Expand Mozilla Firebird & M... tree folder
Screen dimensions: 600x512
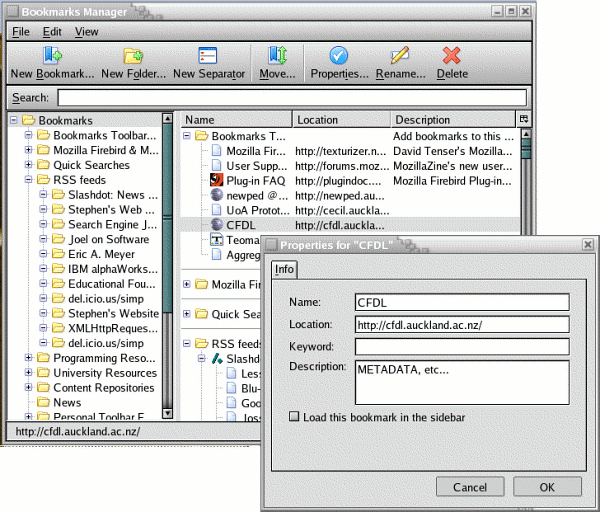[28, 150]
